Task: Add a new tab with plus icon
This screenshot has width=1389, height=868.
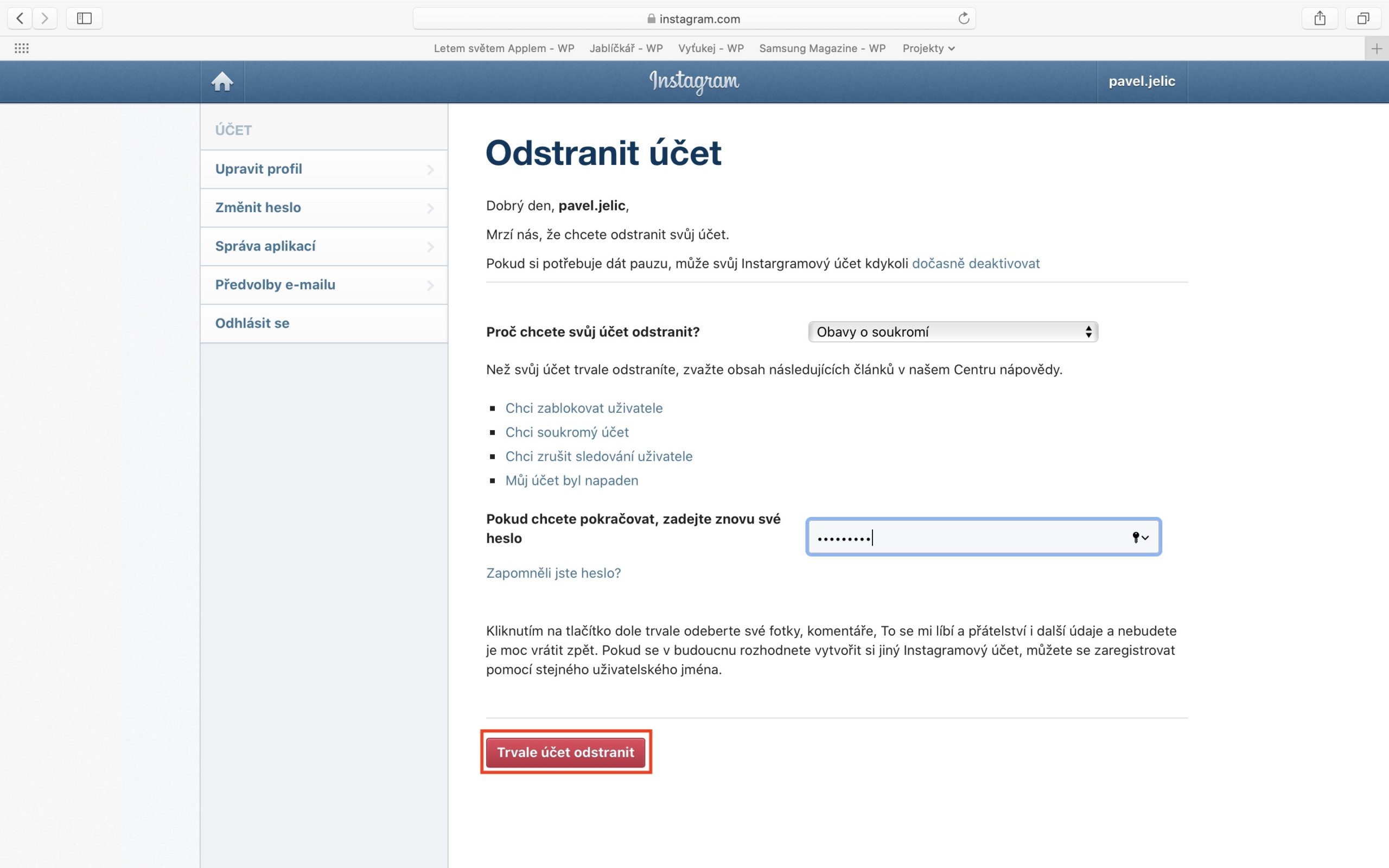Action: point(1377,49)
